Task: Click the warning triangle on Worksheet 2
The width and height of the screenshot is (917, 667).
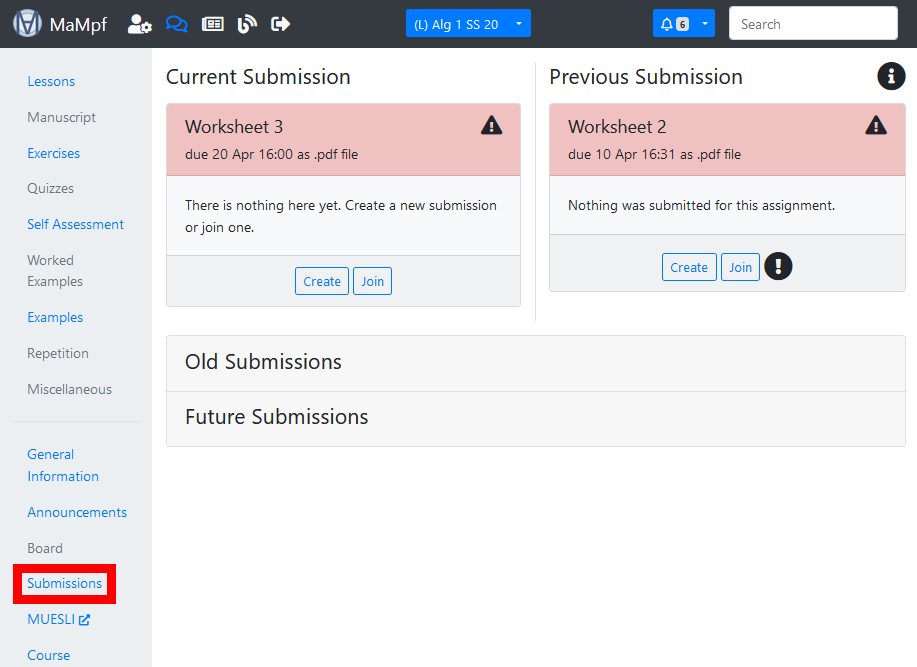Action: (x=876, y=125)
